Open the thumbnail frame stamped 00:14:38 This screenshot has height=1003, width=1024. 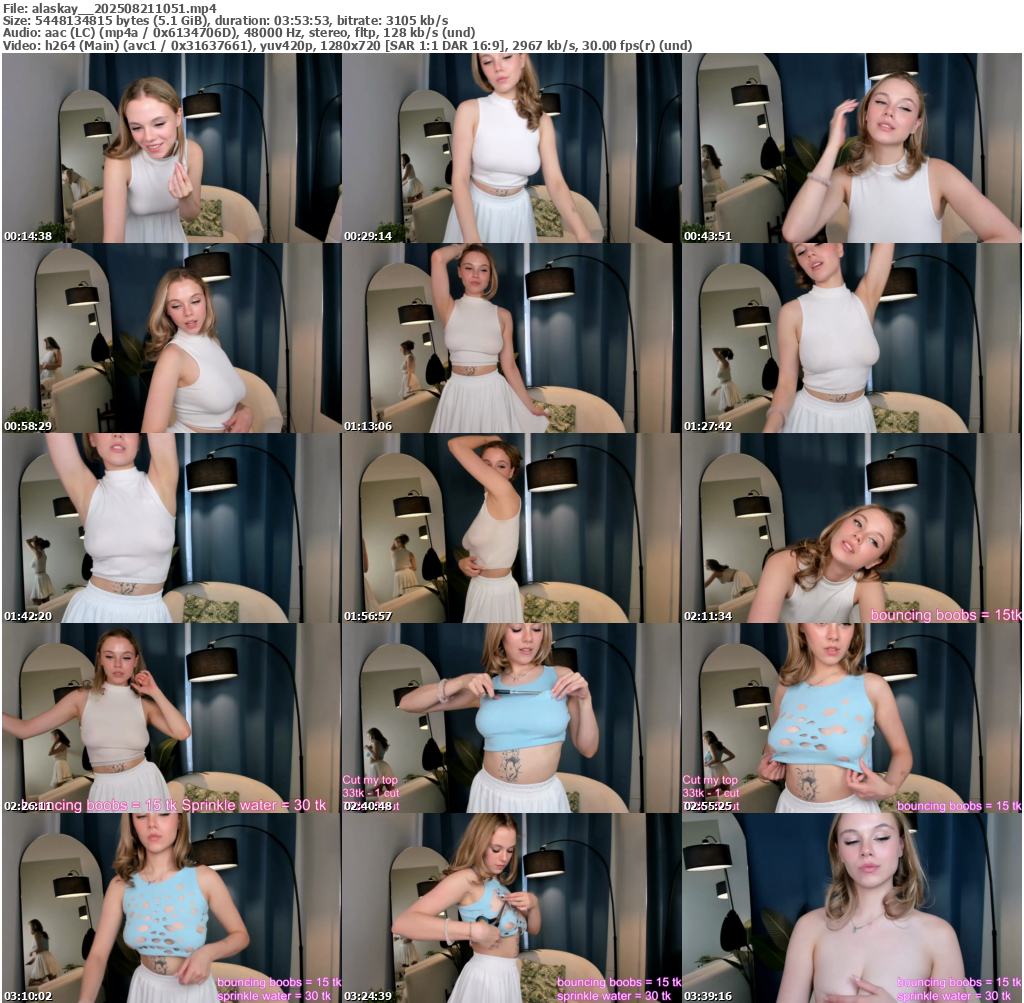pos(171,148)
